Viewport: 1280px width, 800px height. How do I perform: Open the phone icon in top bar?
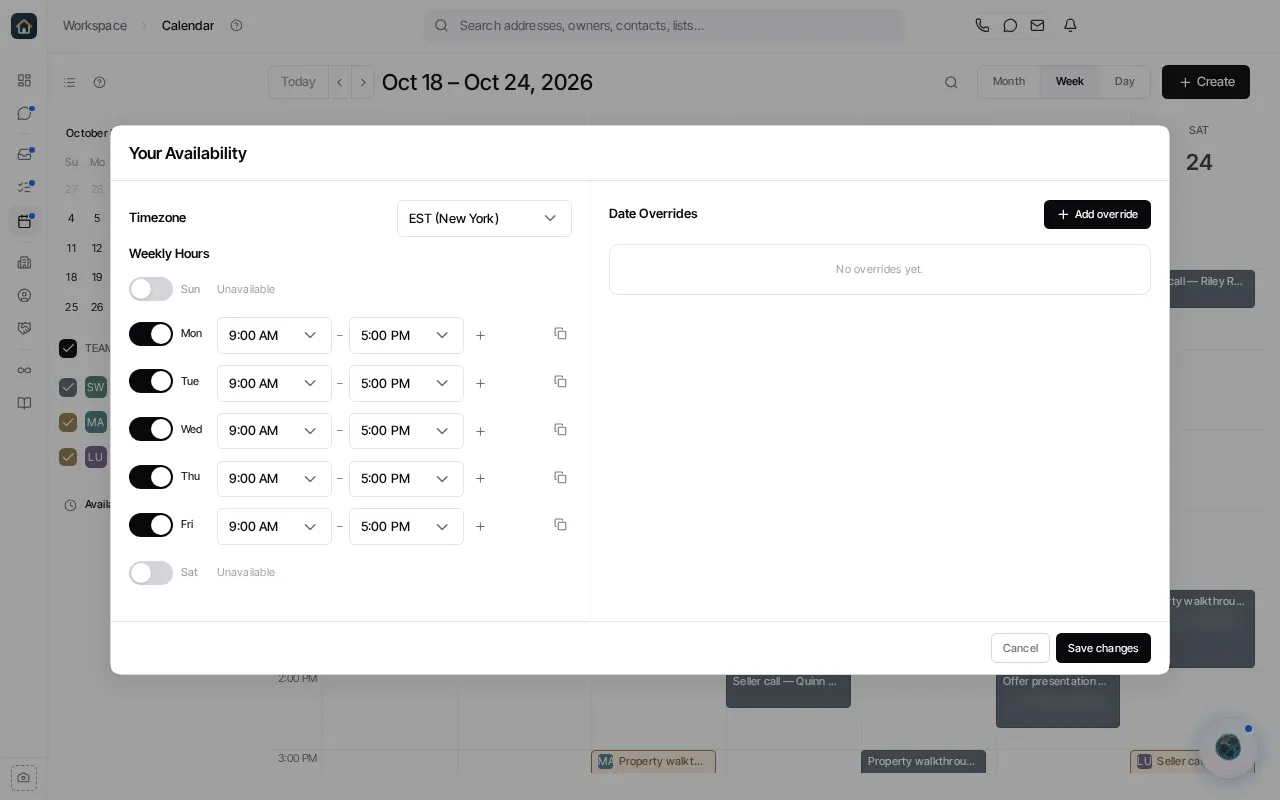pos(982,26)
